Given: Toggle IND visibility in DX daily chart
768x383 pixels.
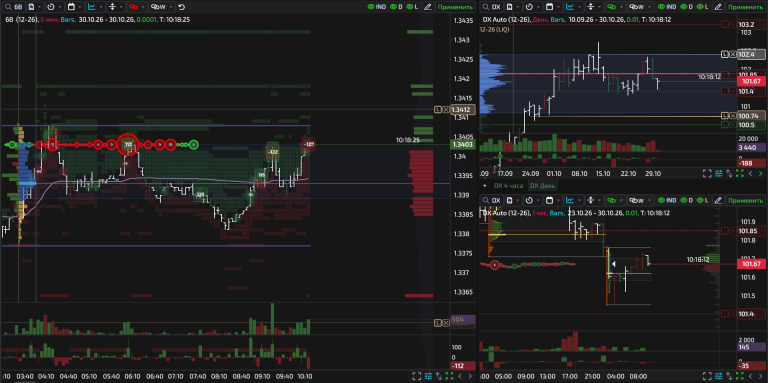Looking at the screenshot, I should (667, 7).
